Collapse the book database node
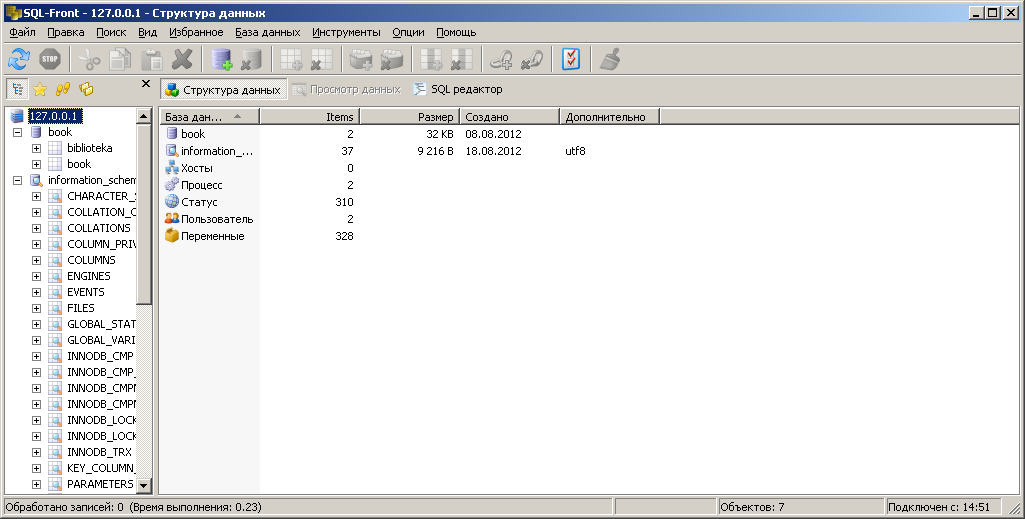 pos(18,132)
